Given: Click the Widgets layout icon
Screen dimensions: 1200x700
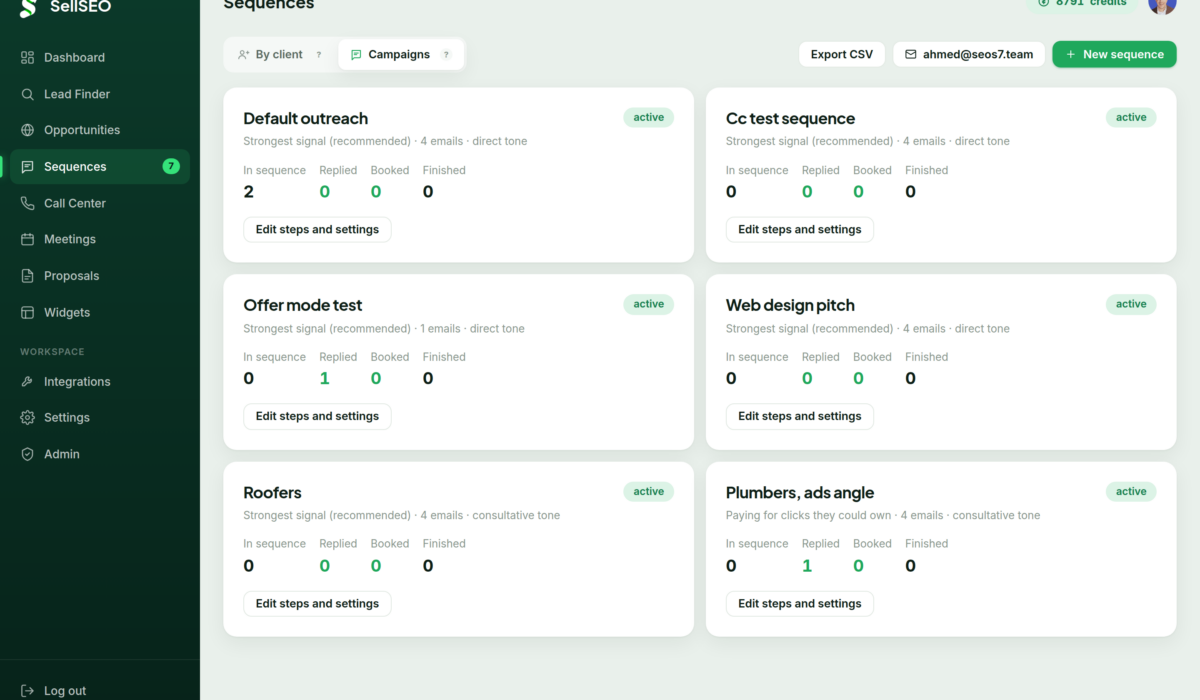Looking at the screenshot, I should [x=27, y=313].
